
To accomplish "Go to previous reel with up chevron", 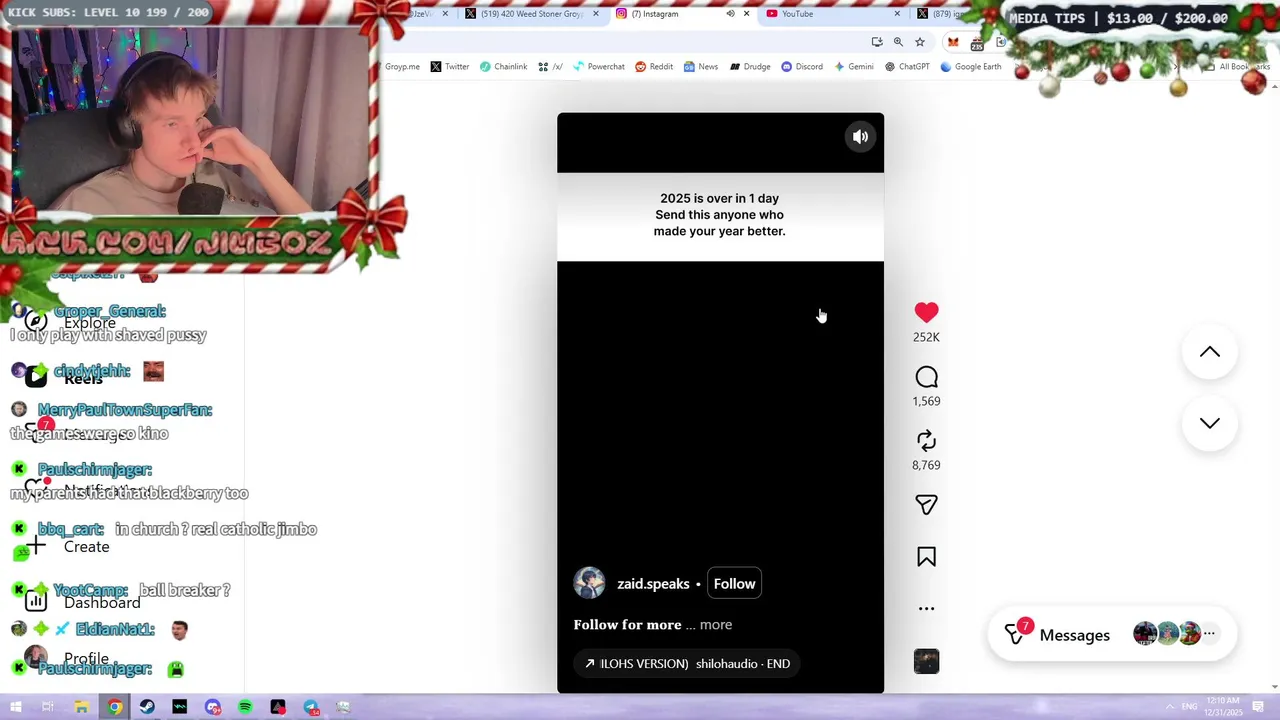I will point(1210,352).
